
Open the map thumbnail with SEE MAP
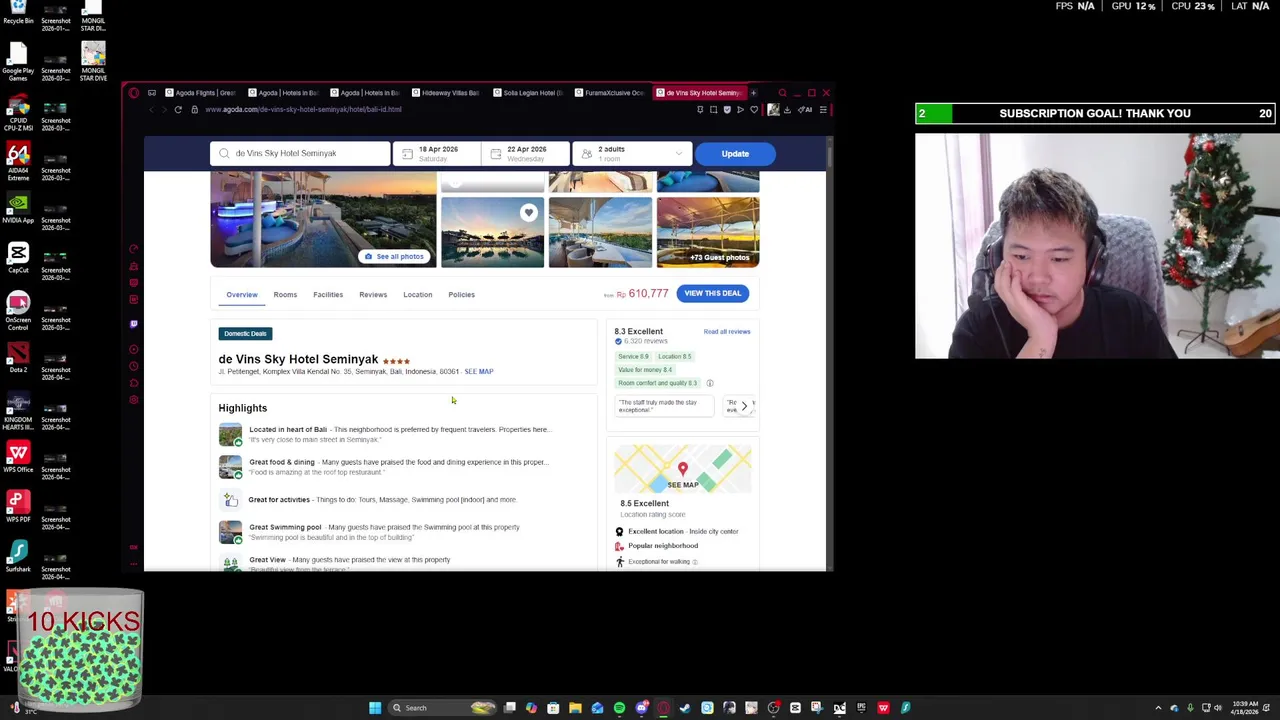(x=683, y=469)
